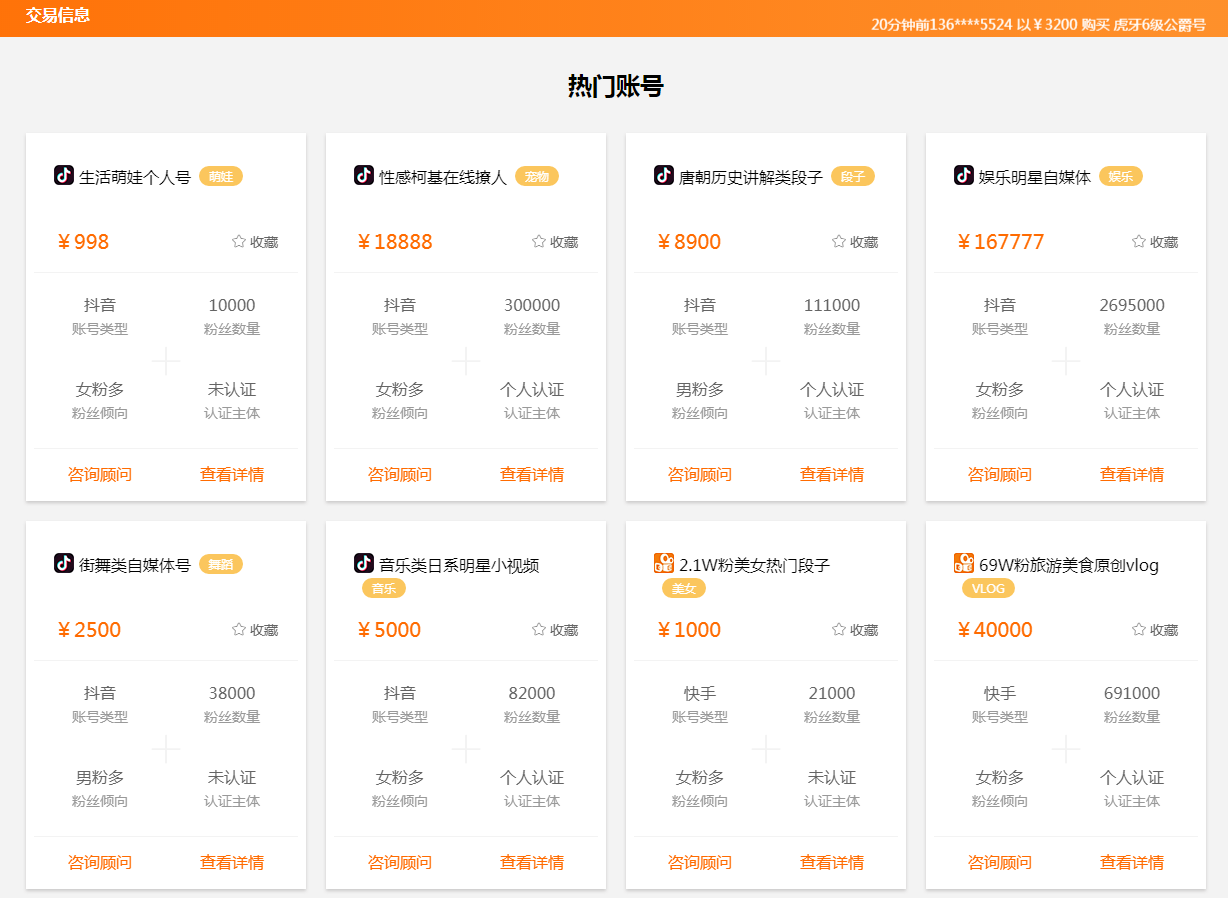Click Douyin icon beside 唐朝历史讲解类段子
Viewport: 1228px width, 898px height.
tap(664, 176)
